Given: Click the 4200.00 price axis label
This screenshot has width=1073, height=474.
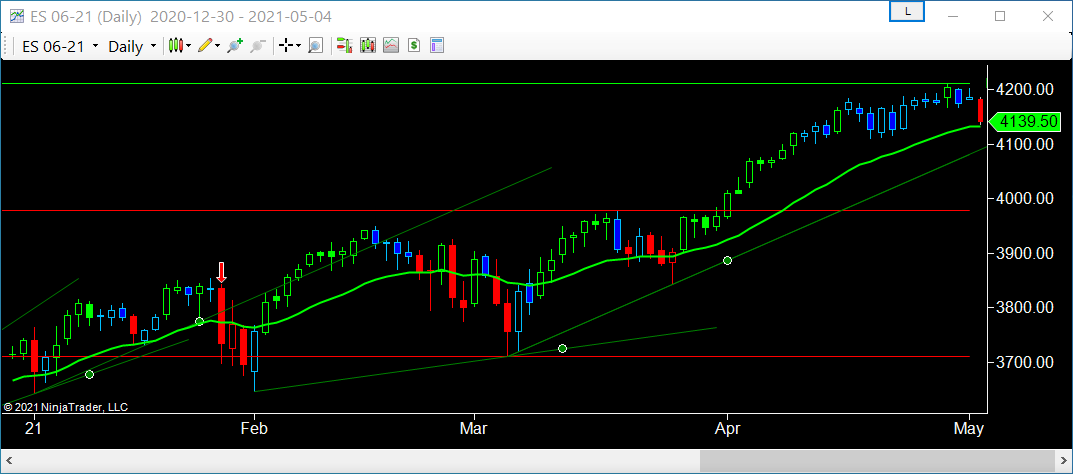Looking at the screenshot, I should (1025, 90).
